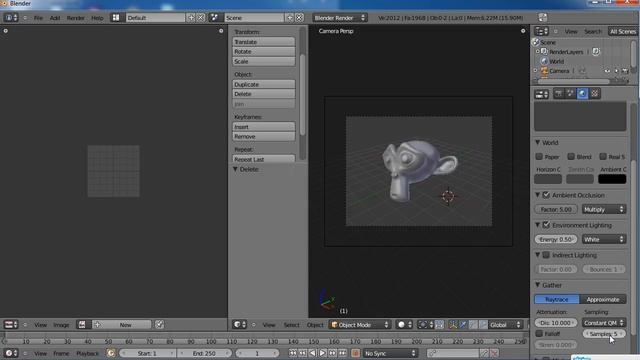
Task: Select the translate manipulator arrow icon
Action: [463, 324]
